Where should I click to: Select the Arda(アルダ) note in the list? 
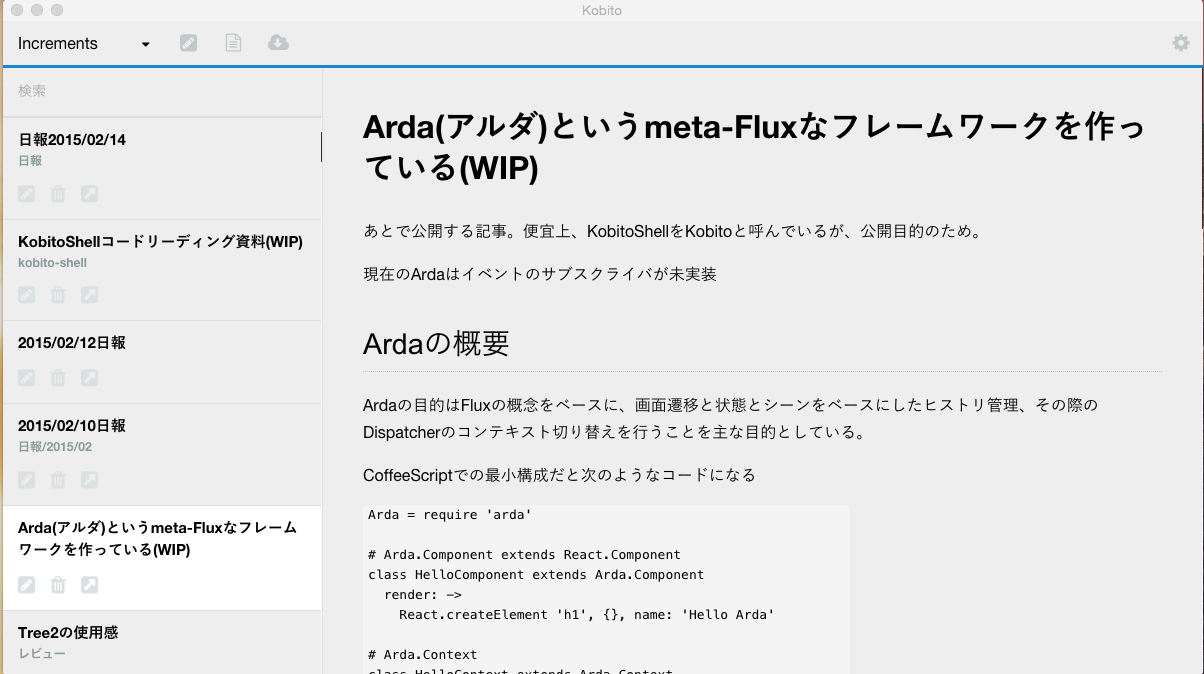coord(162,558)
